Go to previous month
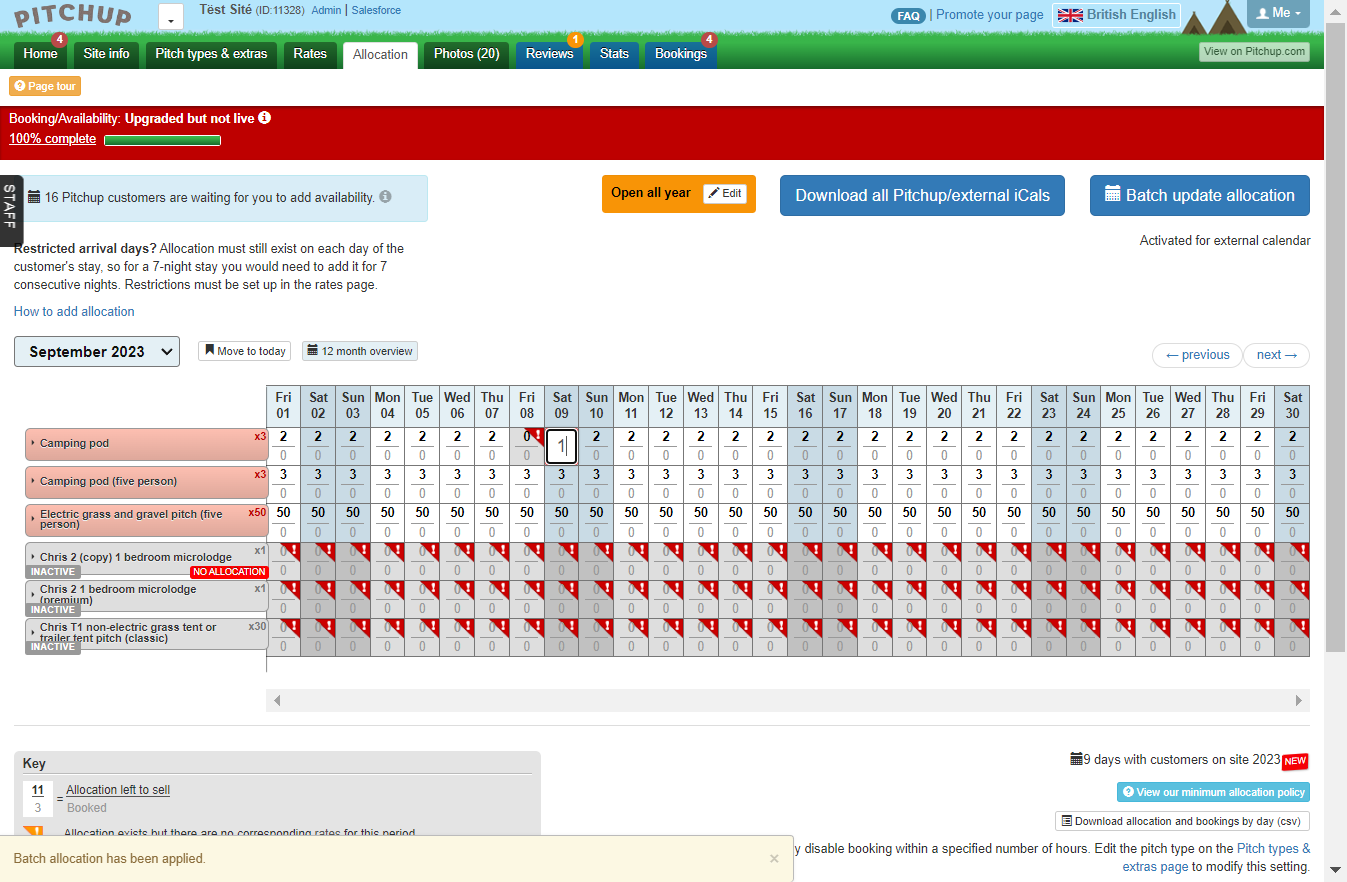This screenshot has width=1347, height=882. (x=1197, y=355)
